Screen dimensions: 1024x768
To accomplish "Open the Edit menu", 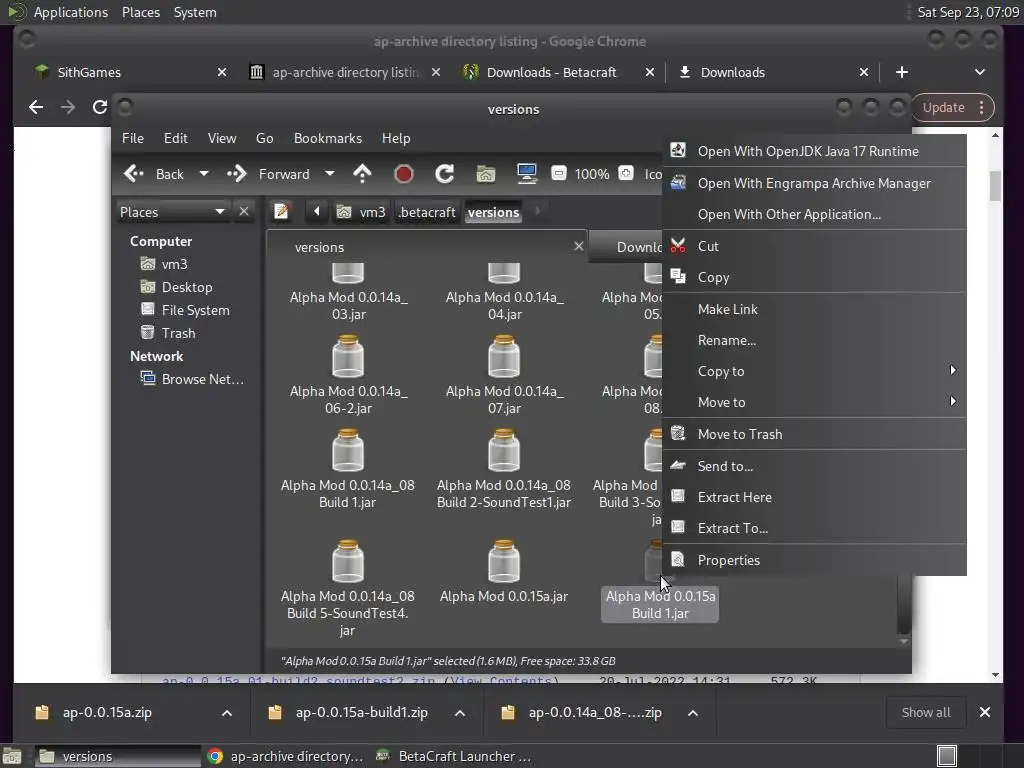I will tap(176, 138).
